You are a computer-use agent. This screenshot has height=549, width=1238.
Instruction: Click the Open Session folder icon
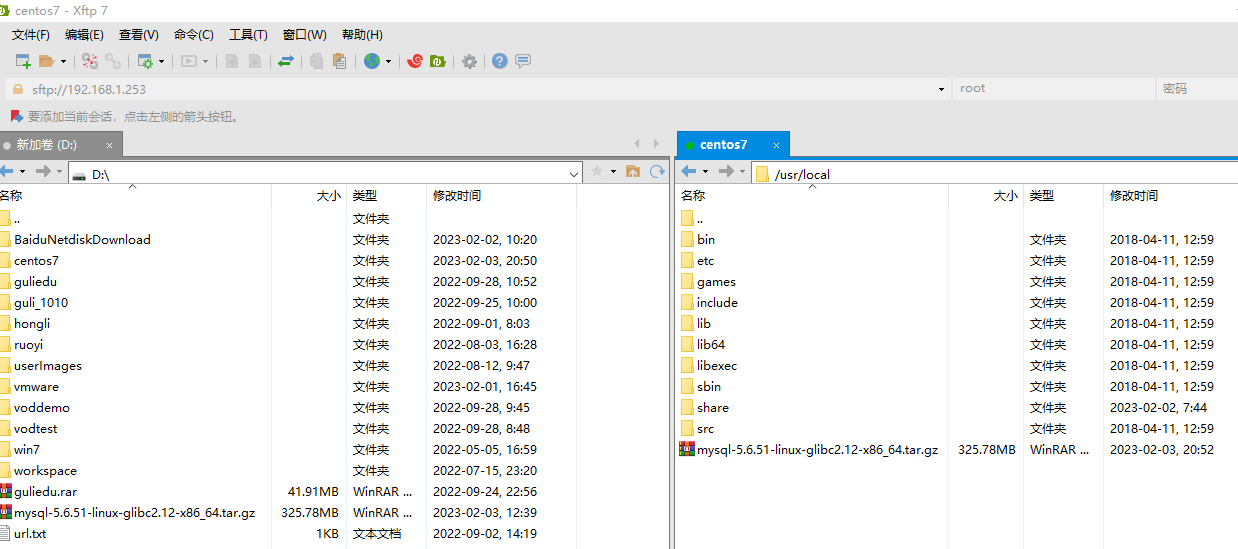tap(46, 61)
